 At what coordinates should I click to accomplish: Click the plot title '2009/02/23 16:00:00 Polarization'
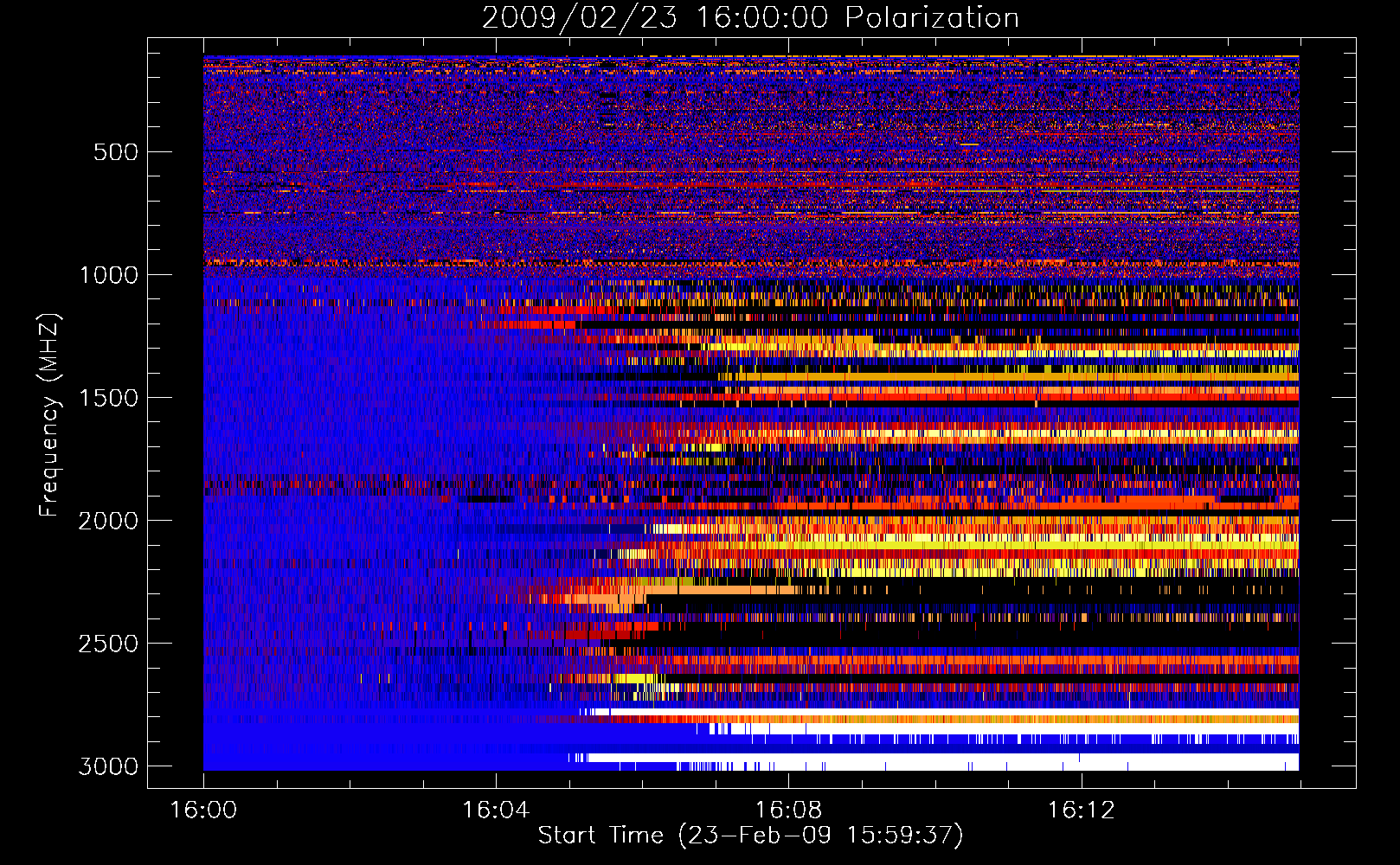click(x=750, y=18)
